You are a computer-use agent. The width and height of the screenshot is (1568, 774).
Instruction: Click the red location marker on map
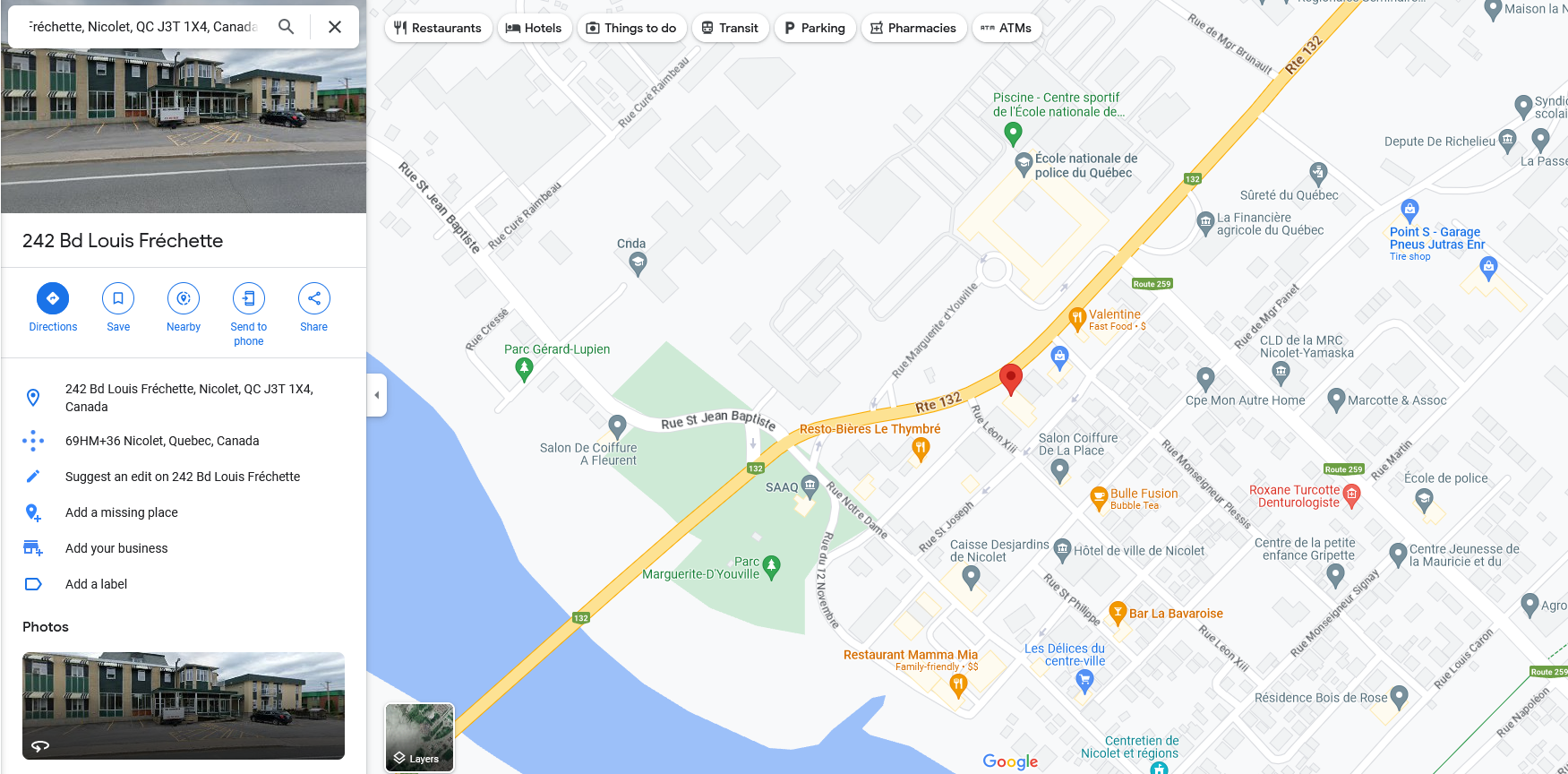point(1011,380)
